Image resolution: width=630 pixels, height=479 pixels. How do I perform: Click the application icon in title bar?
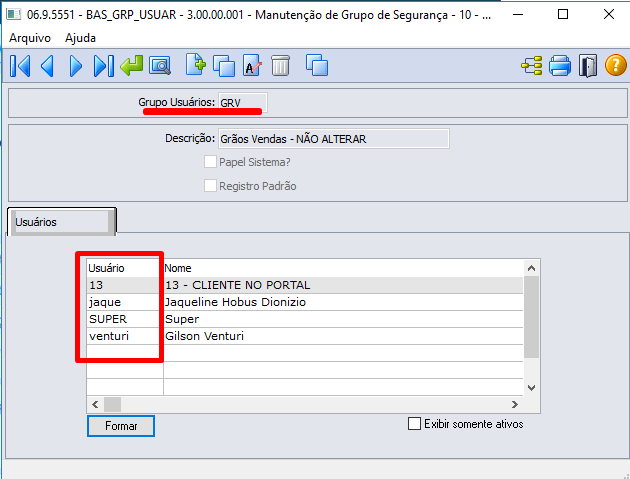pyautogui.click(x=14, y=14)
